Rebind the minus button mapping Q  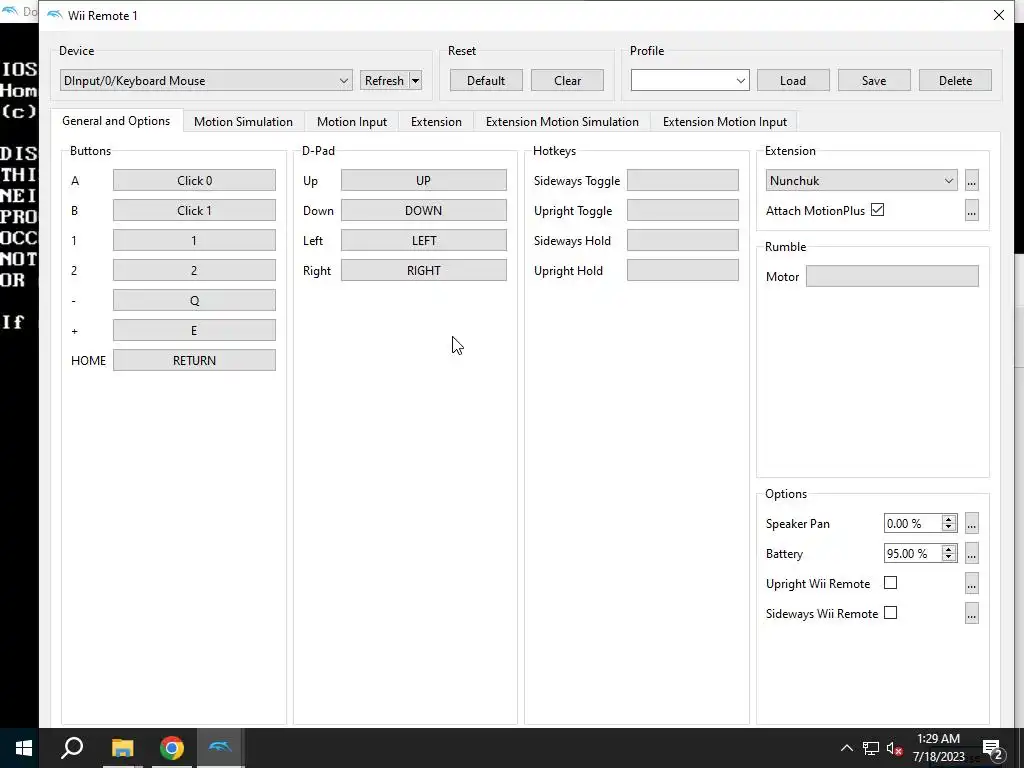pyautogui.click(x=194, y=300)
